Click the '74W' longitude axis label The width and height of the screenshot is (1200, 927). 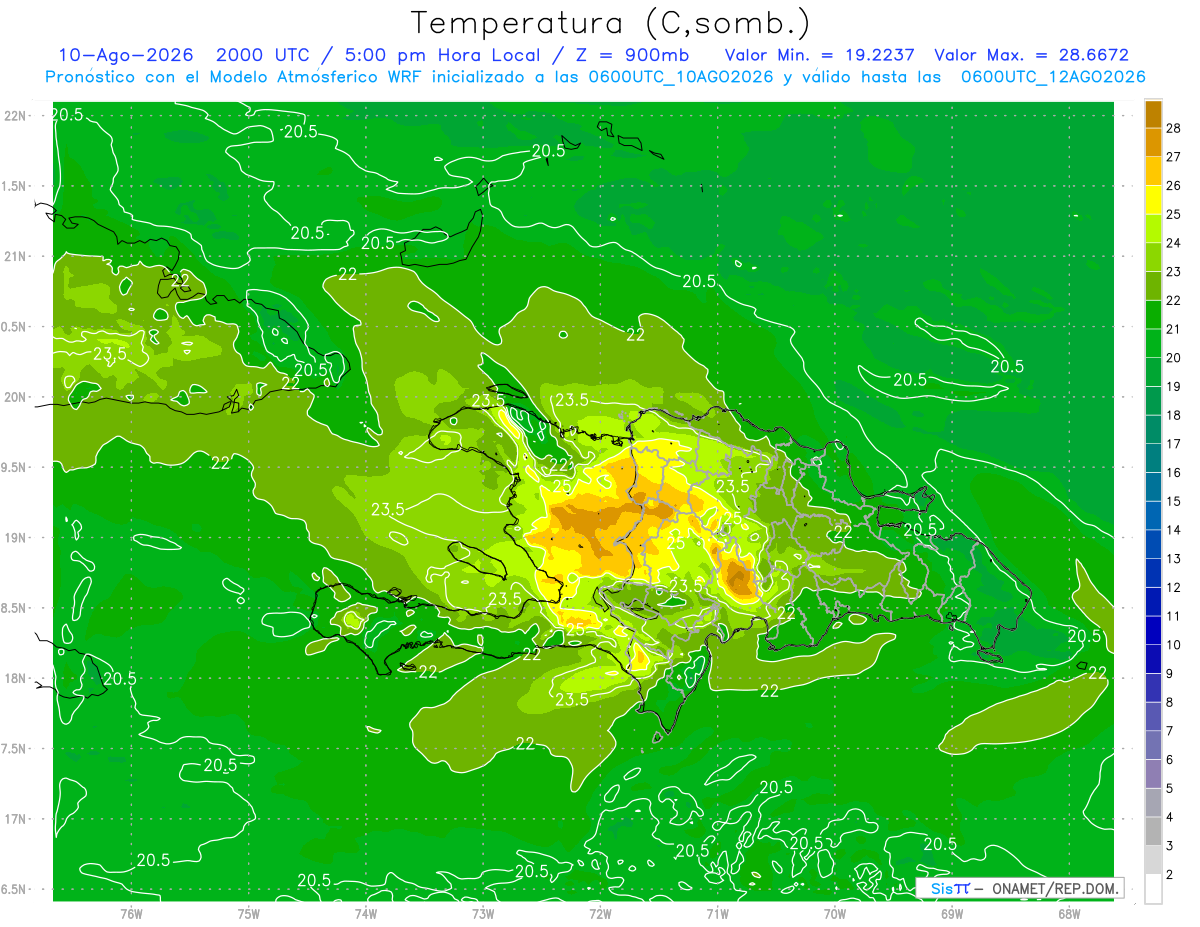click(x=366, y=913)
